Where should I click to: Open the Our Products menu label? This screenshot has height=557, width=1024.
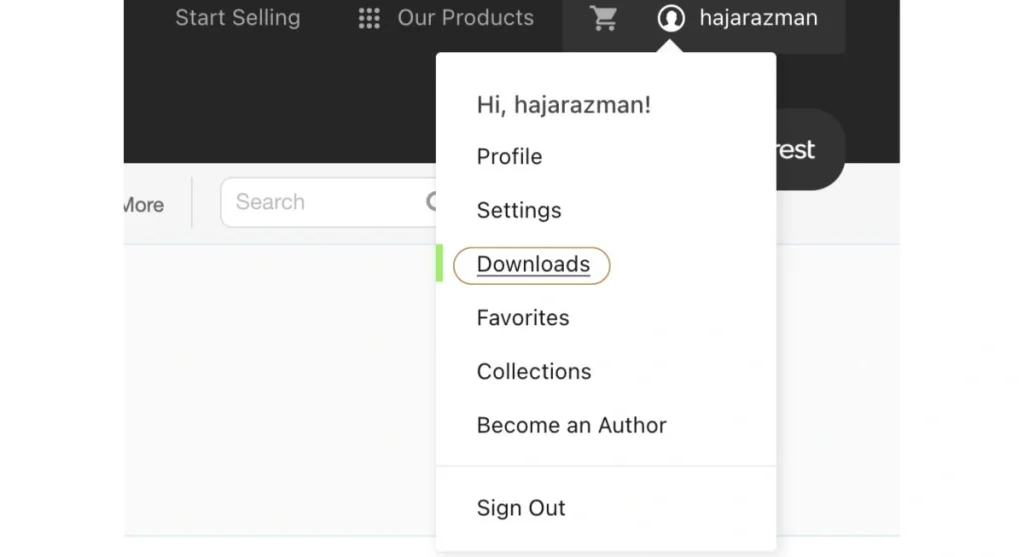(x=466, y=18)
